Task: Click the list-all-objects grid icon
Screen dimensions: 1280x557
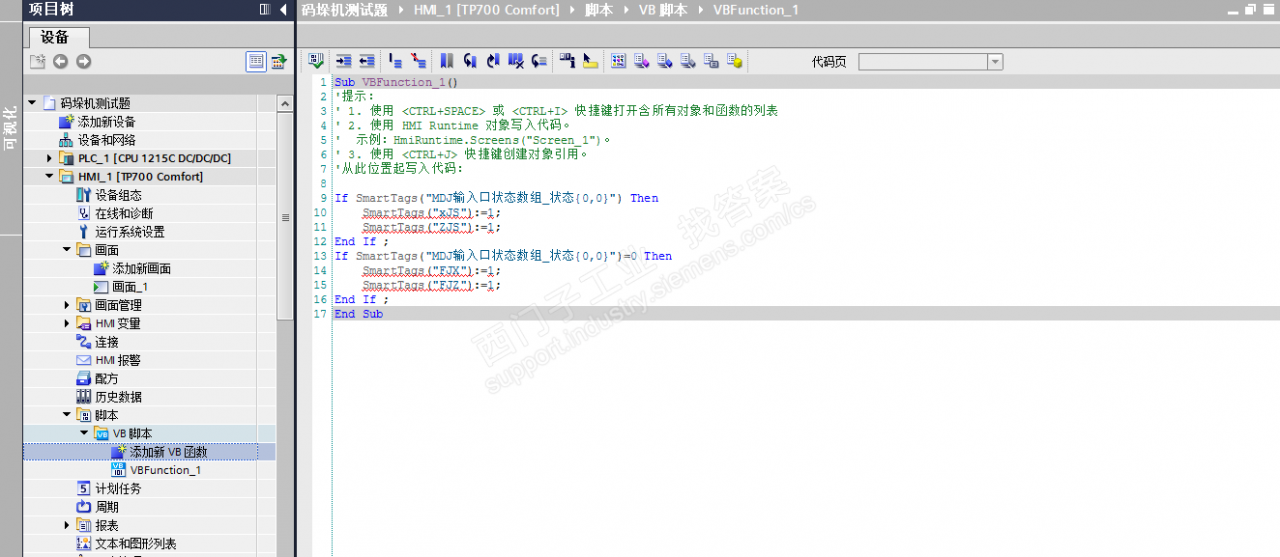Action: coord(618,61)
